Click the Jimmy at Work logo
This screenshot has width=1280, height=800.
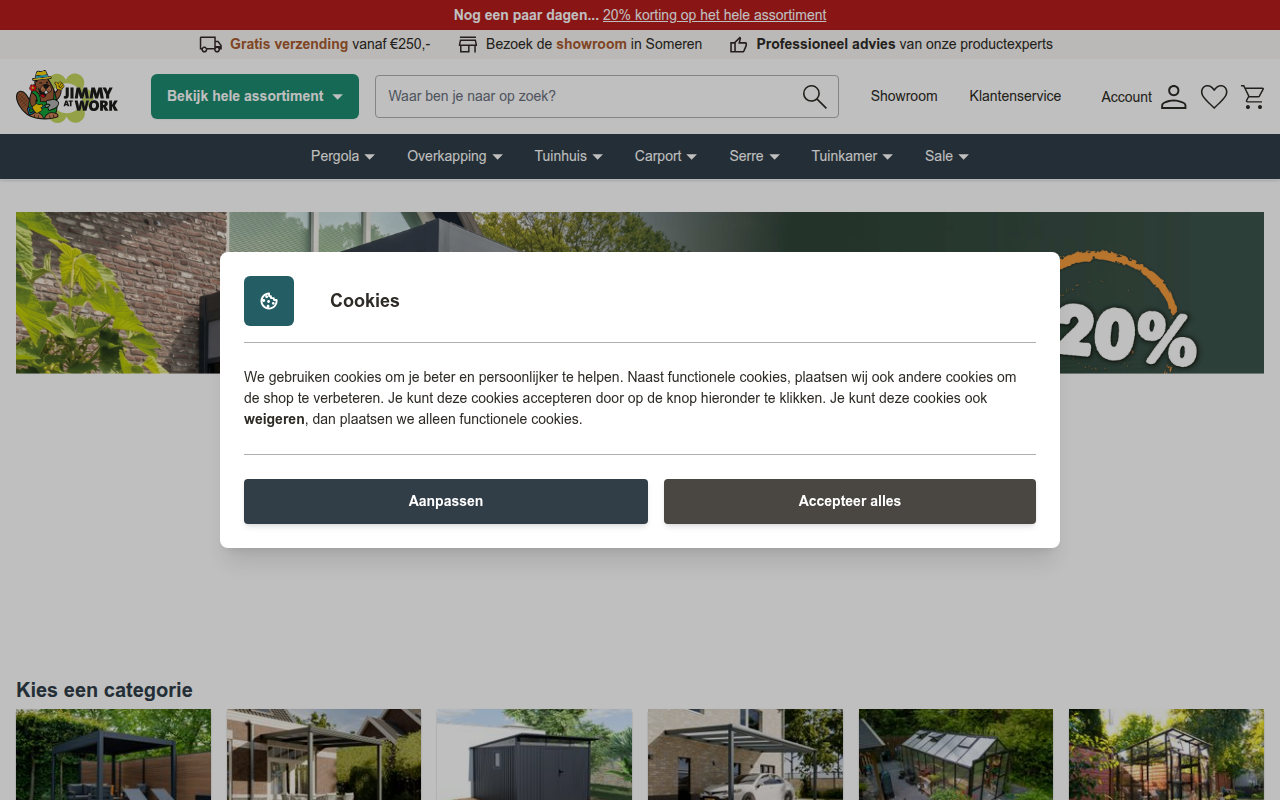click(x=67, y=97)
